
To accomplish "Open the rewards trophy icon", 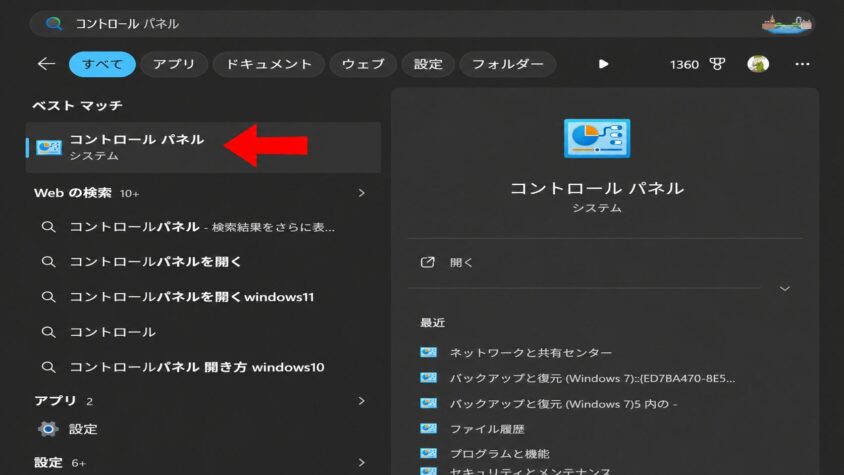I will coord(717,64).
